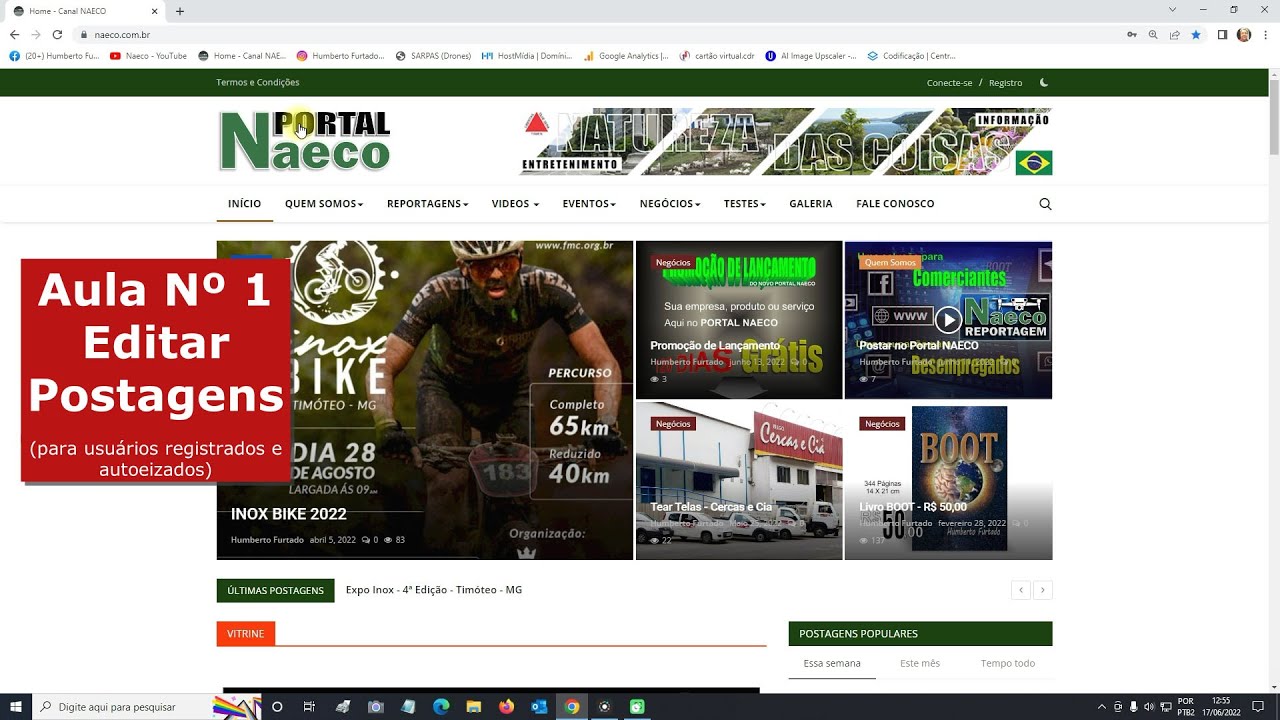Expand the Testes menu

745,204
